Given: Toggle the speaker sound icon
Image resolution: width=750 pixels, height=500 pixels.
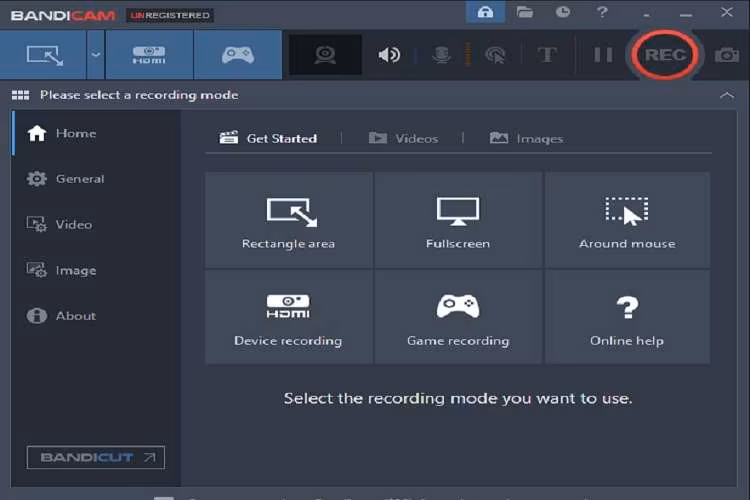Looking at the screenshot, I should (389, 55).
